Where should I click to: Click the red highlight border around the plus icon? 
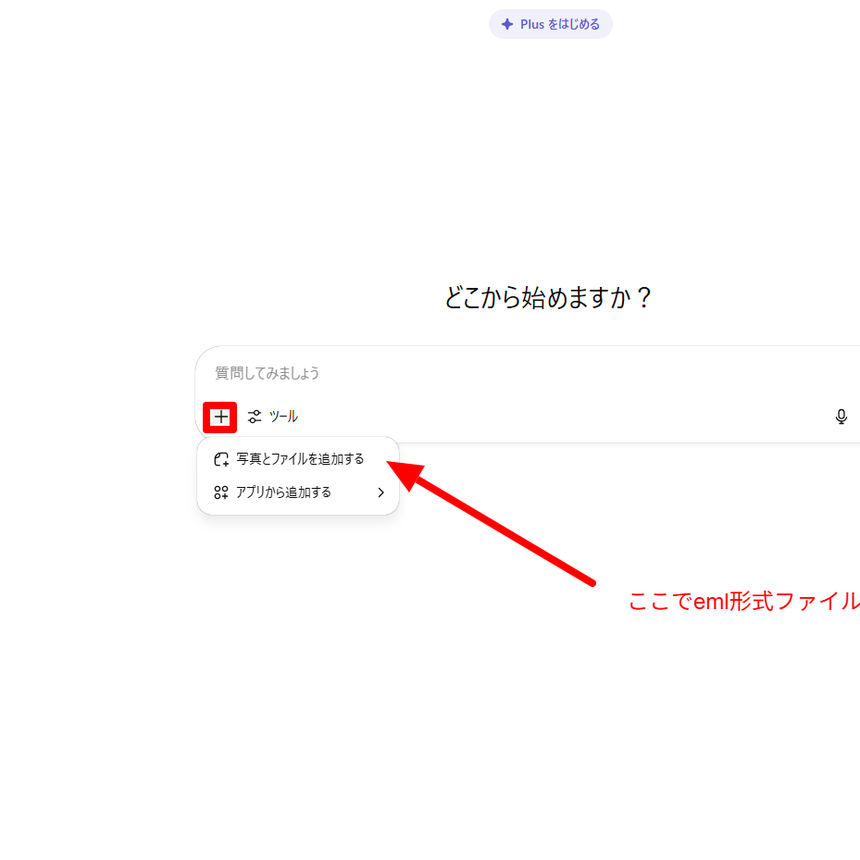pos(205,417)
